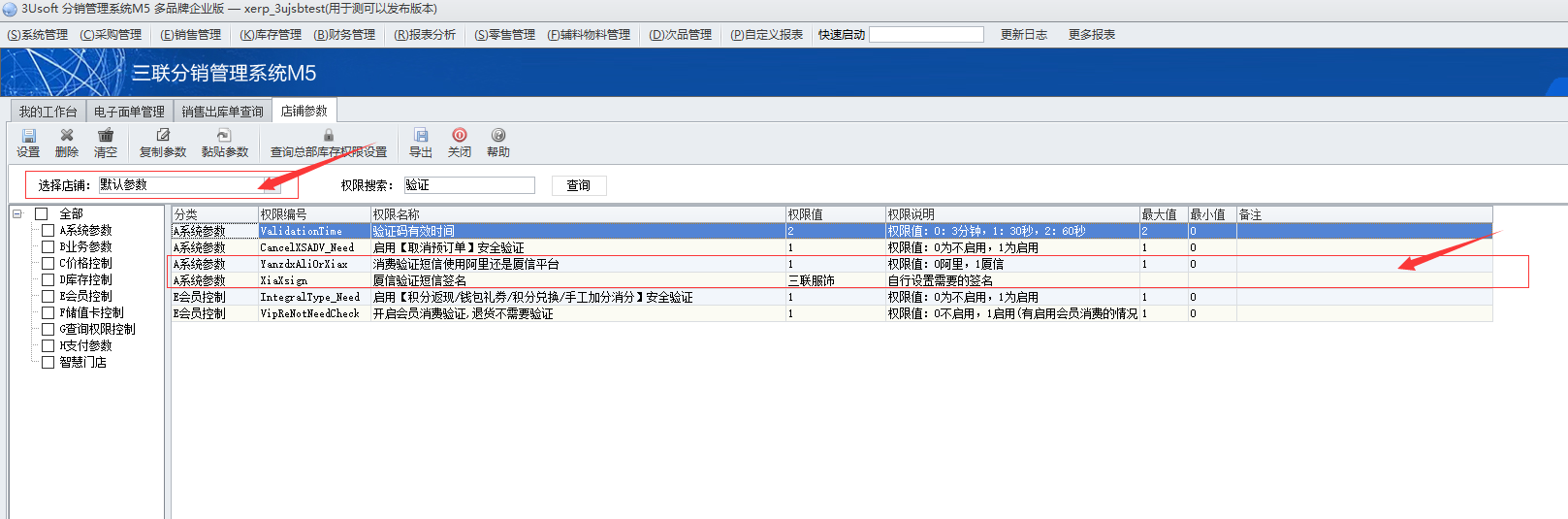Click the 3Usoft app icon in title bar
1568x519 pixels.
tap(10, 9)
